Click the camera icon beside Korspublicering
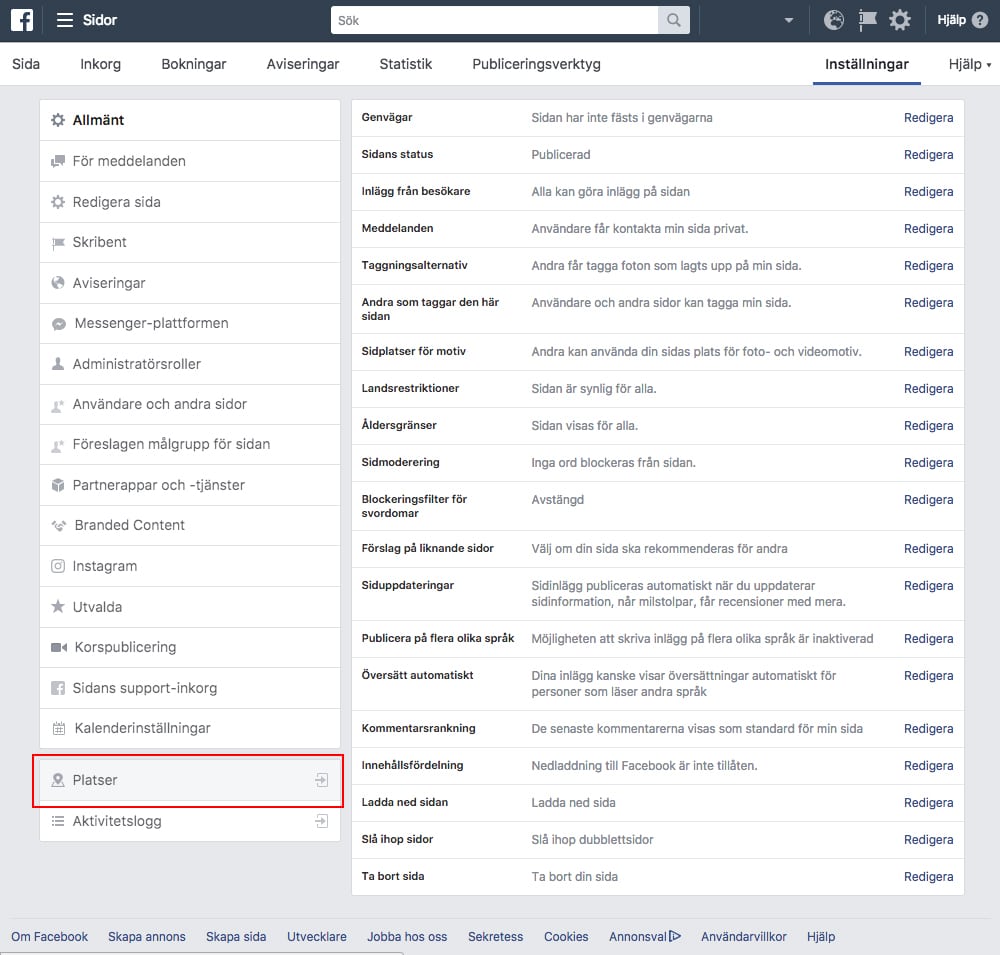The image size is (1000, 955). click(x=59, y=647)
